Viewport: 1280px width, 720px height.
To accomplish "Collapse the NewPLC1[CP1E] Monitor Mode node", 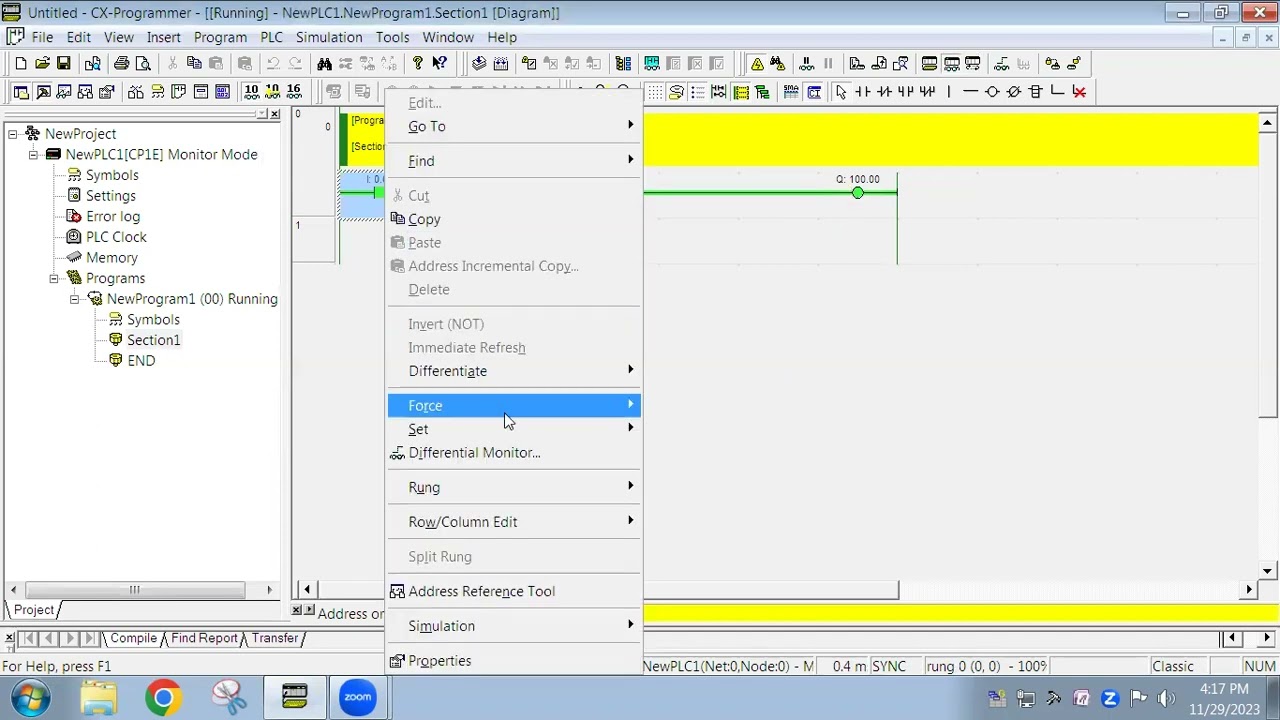I will click(33, 155).
